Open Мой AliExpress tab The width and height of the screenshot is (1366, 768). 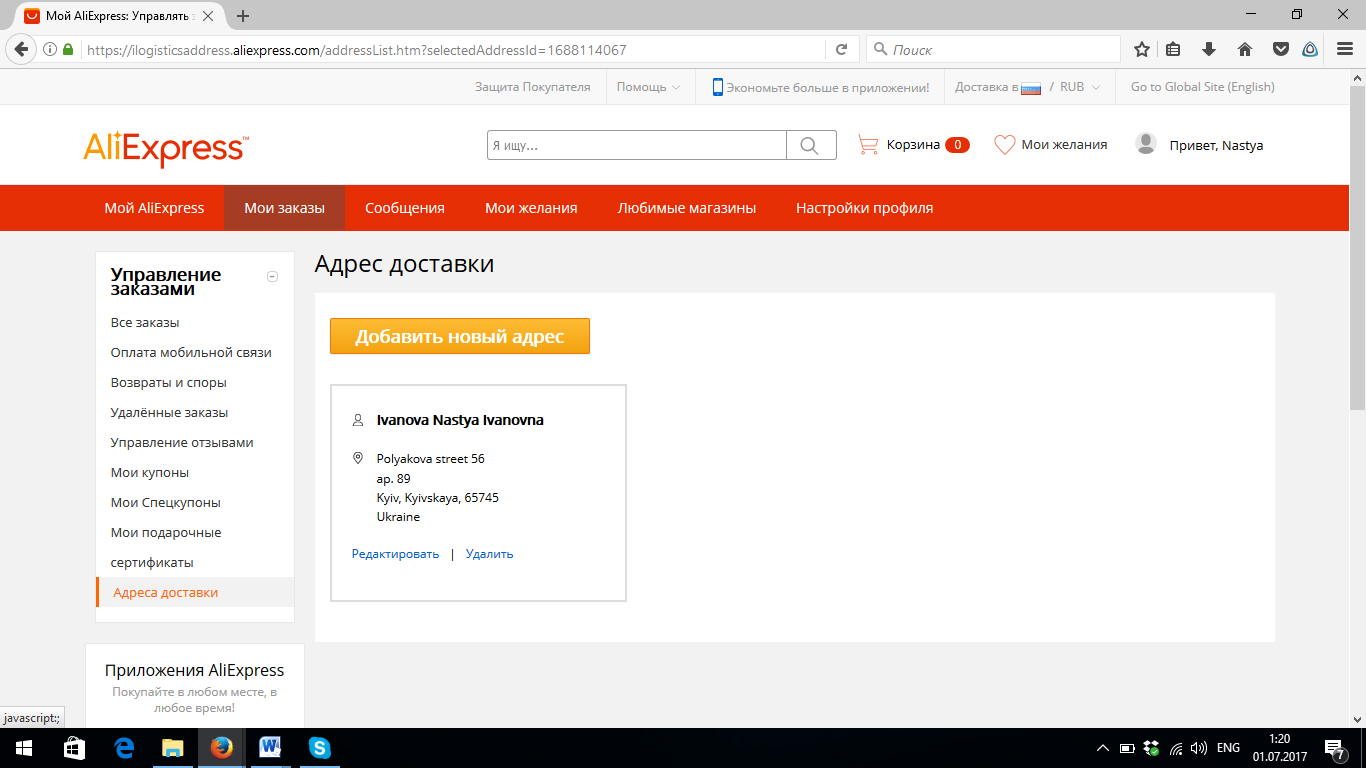pyautogui.click(x=154, y=208)
